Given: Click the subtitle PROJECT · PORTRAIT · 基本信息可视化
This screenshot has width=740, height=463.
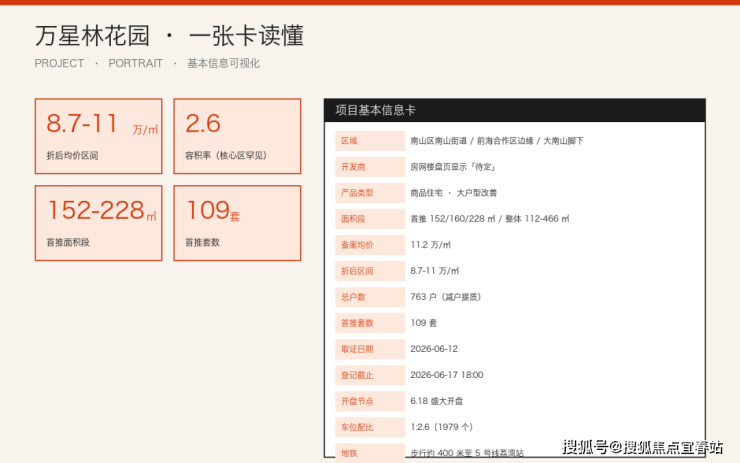Looking at the screenshot, I should (147, 63).
